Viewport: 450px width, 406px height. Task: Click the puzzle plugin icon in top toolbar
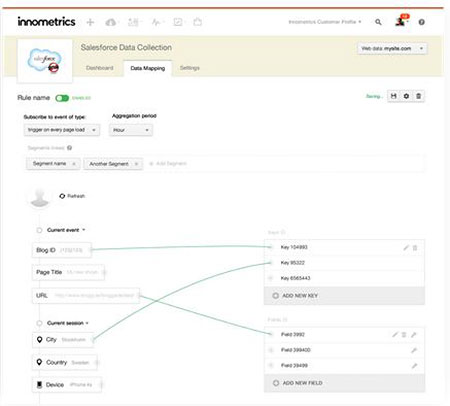point(198,22)
